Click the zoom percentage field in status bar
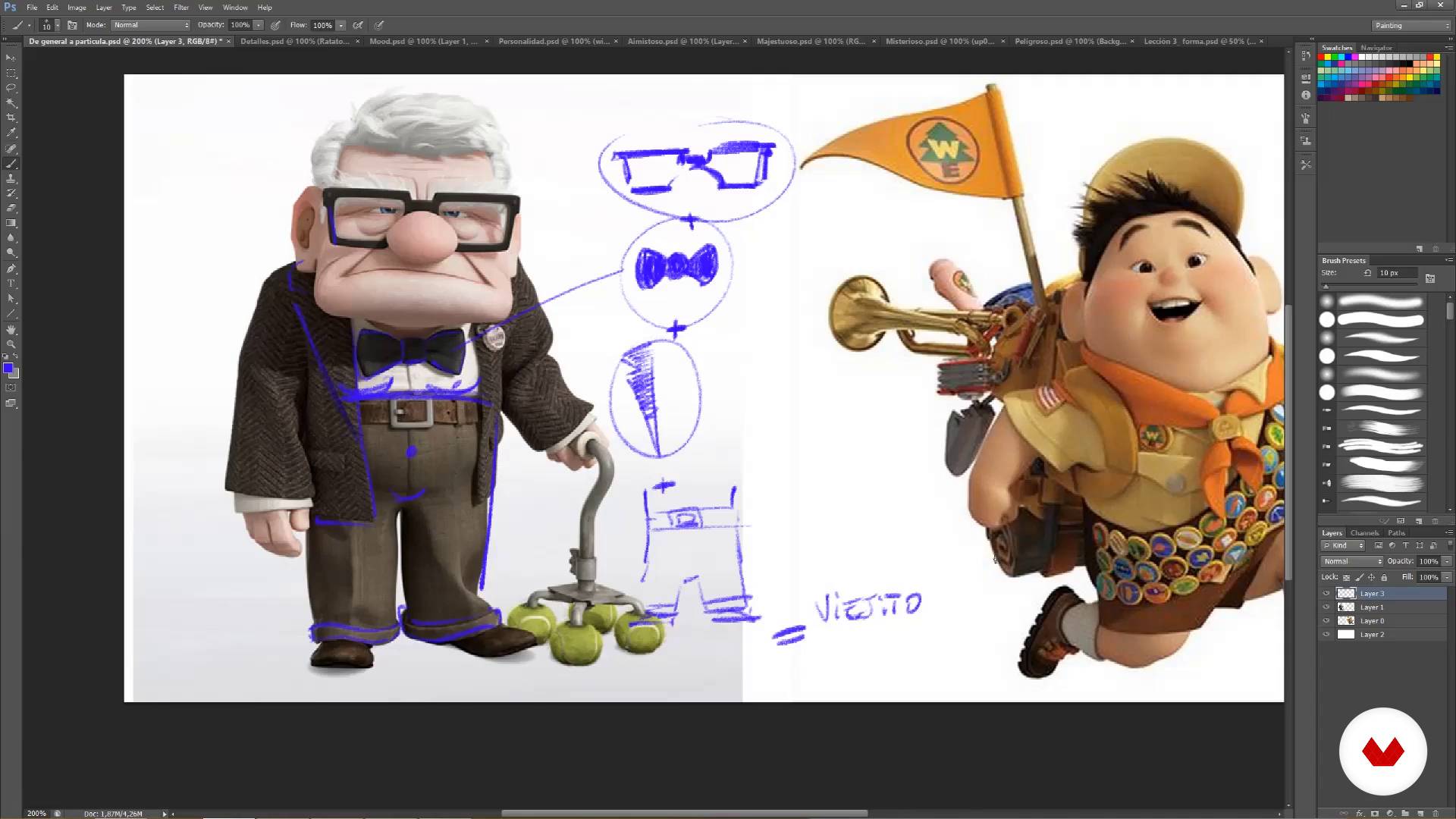The image size is (1456, 819). coord(36,814)
